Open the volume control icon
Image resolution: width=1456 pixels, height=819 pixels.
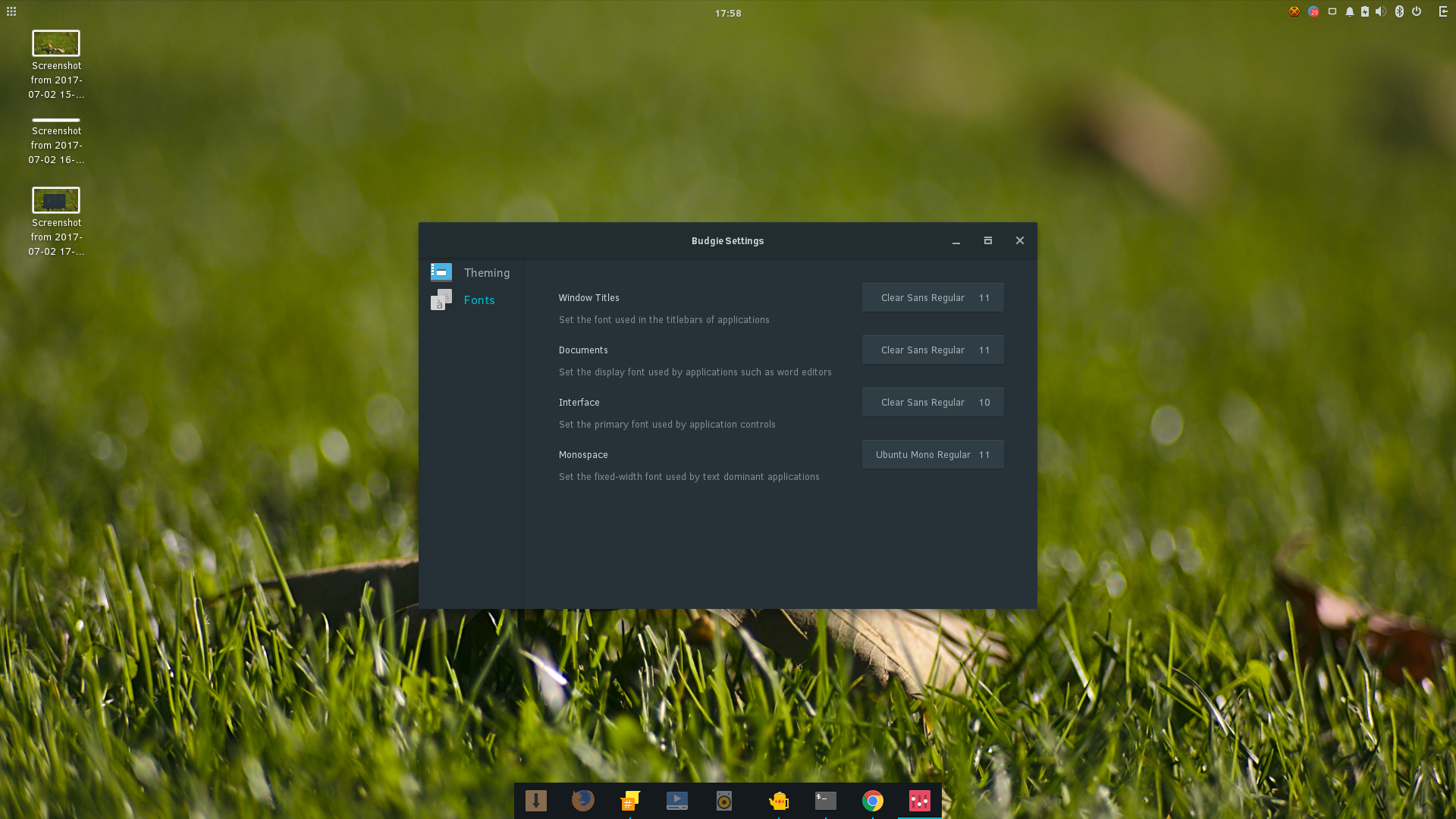point(1381,11)
